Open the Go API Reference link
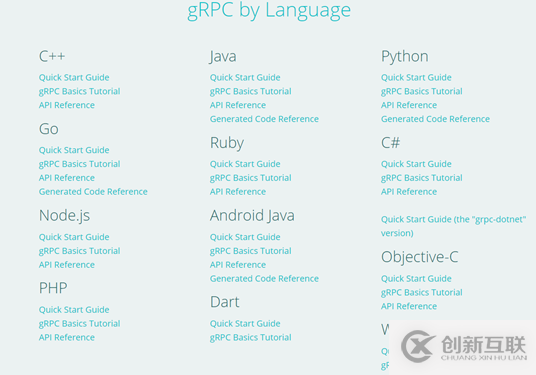 (67, 178)
